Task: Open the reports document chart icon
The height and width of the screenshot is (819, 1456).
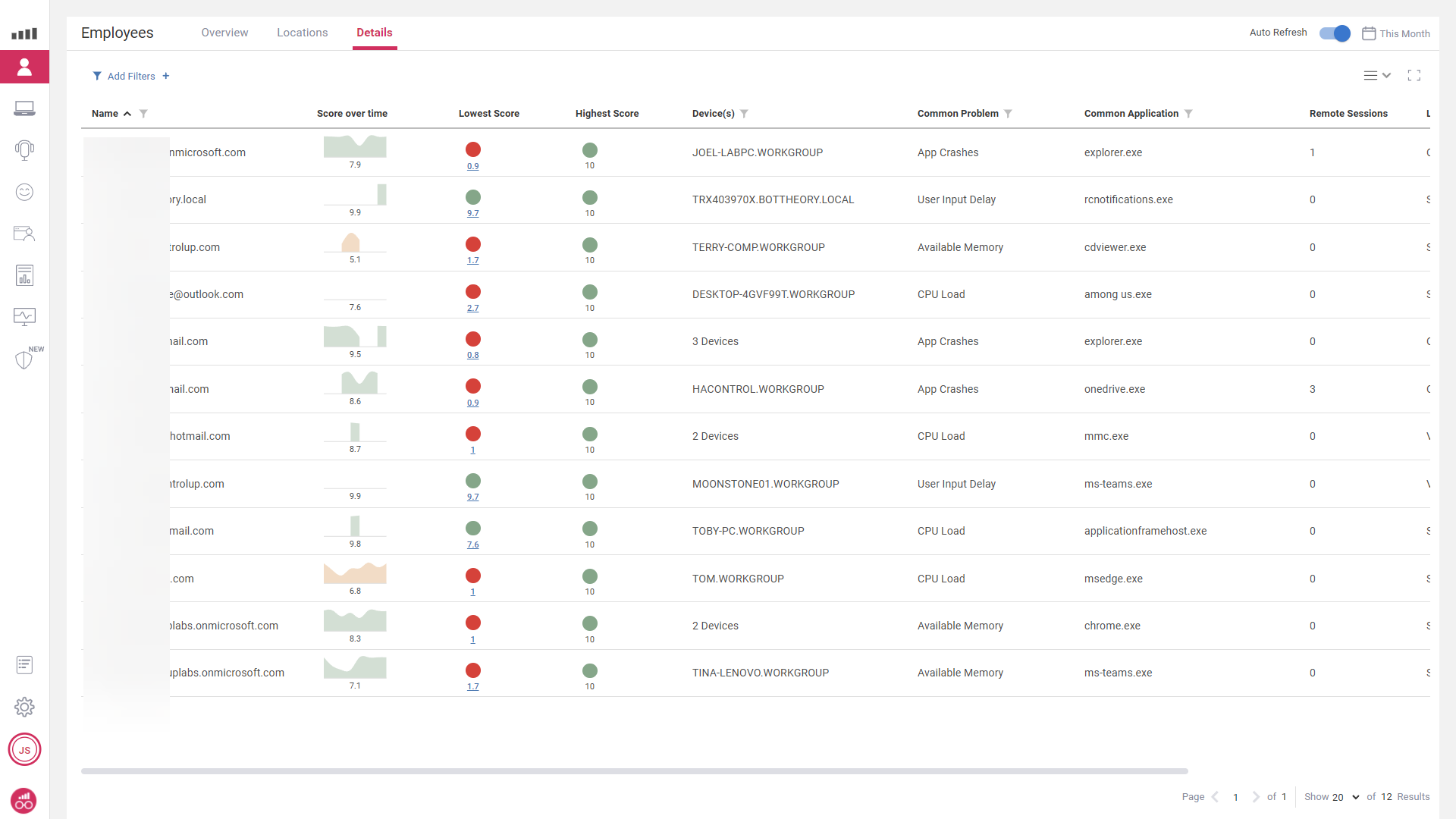Action: 24,275
